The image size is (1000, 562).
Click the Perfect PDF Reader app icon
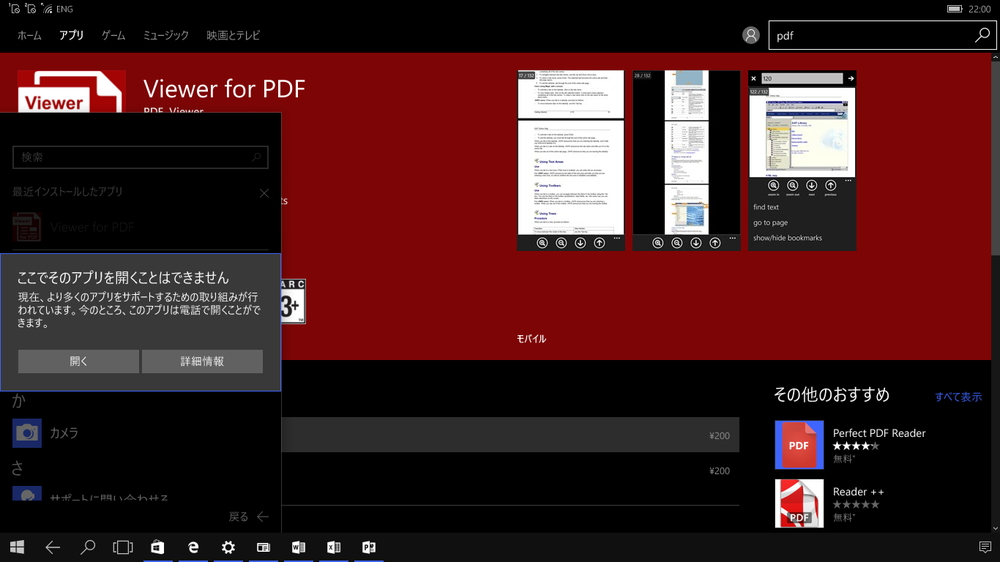tap(798, 445)
